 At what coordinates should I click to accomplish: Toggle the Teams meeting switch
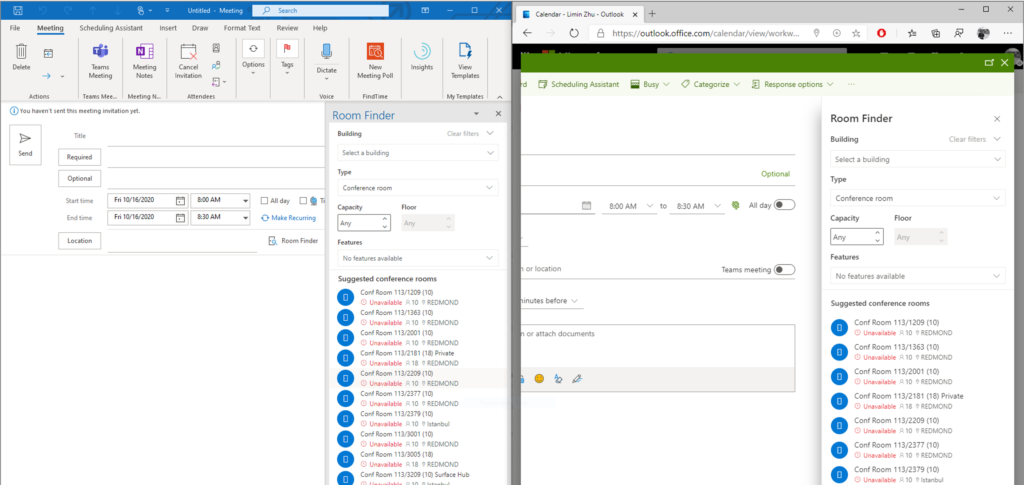tap(784, 270)
